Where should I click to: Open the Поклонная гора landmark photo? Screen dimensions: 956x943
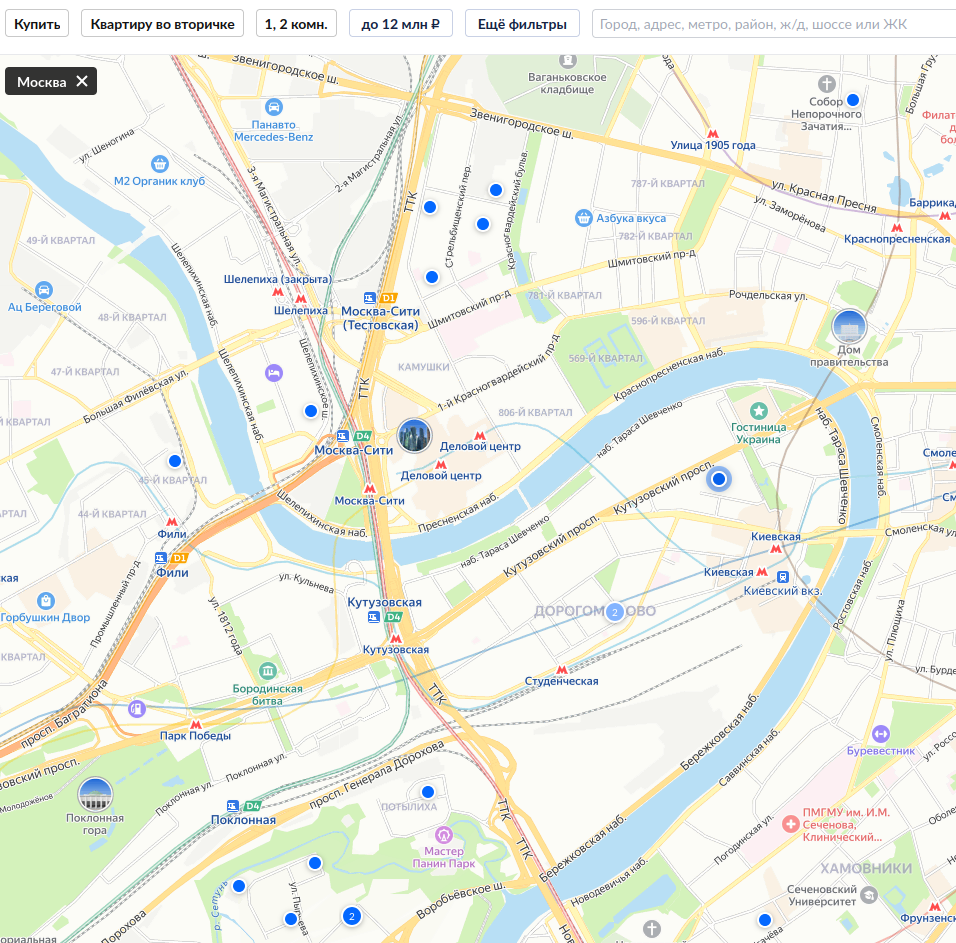coord(95,794)
